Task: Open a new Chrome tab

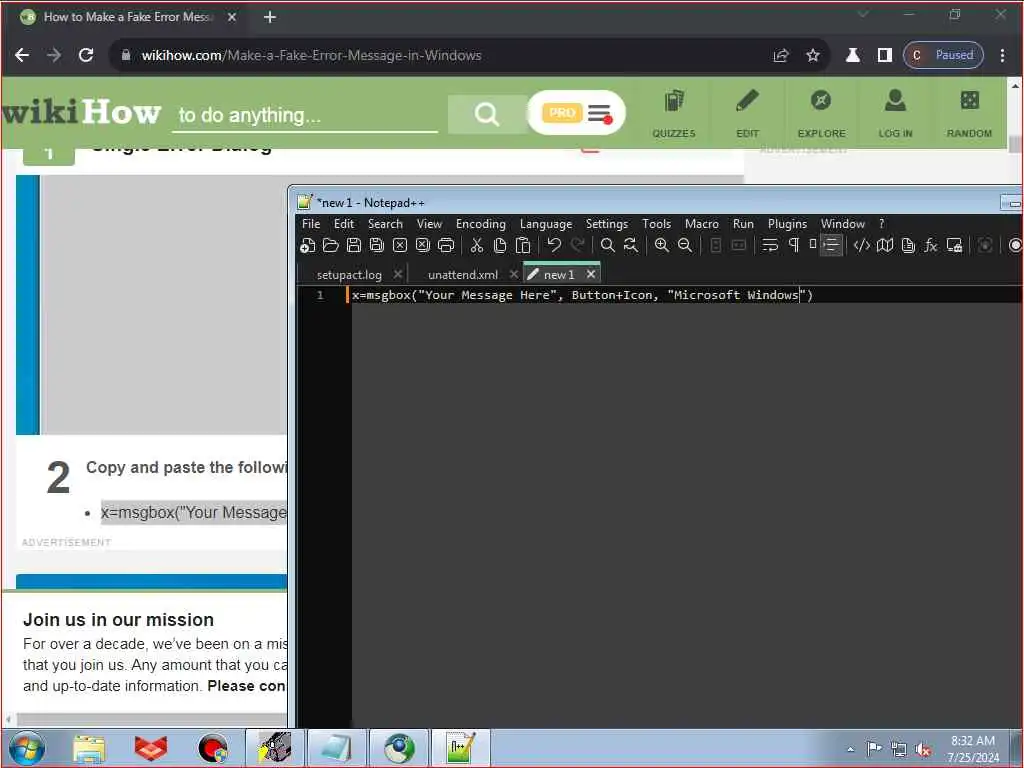Action: [270, 17]
